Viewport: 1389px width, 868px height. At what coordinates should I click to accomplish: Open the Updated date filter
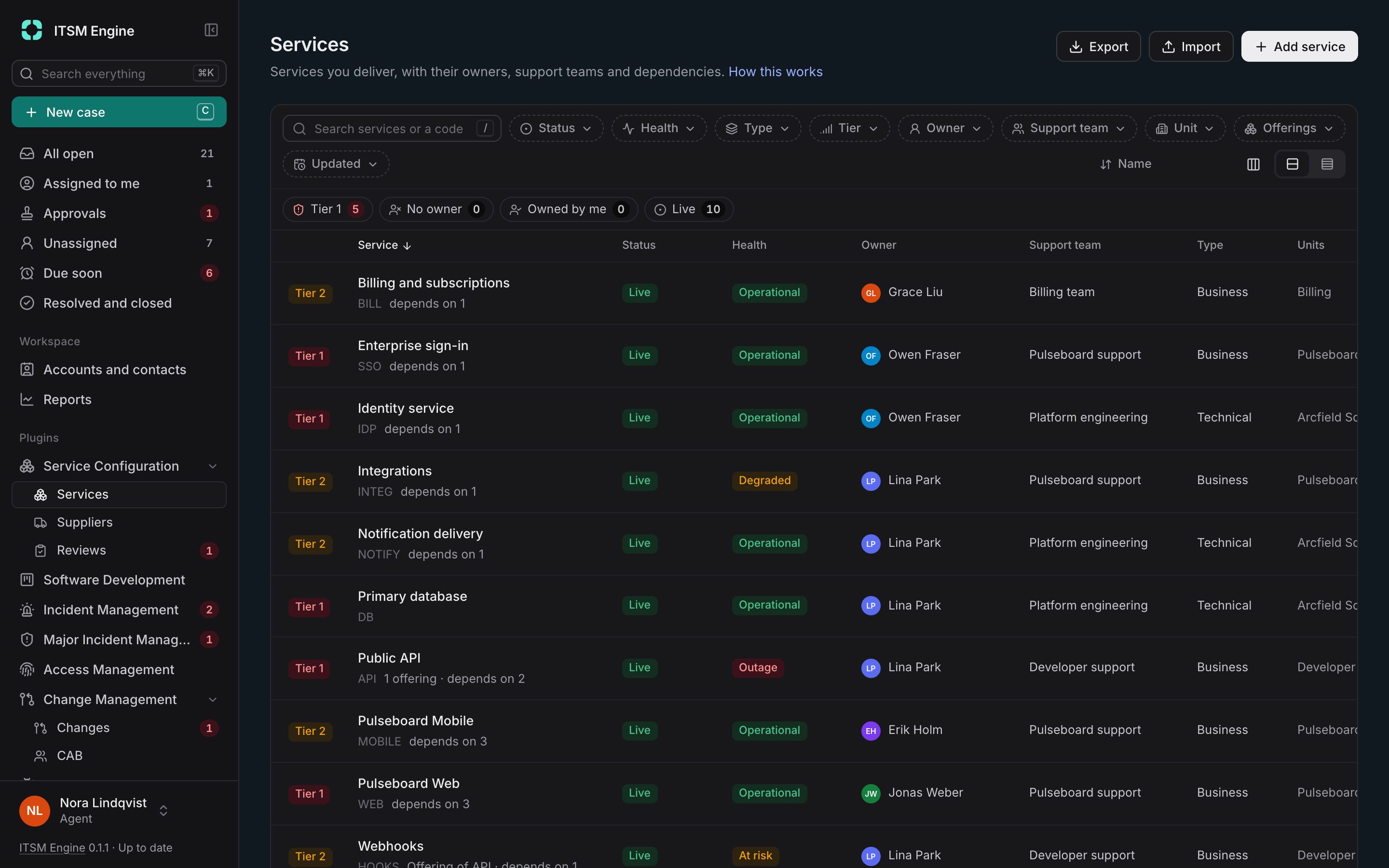tap(336, 164)
